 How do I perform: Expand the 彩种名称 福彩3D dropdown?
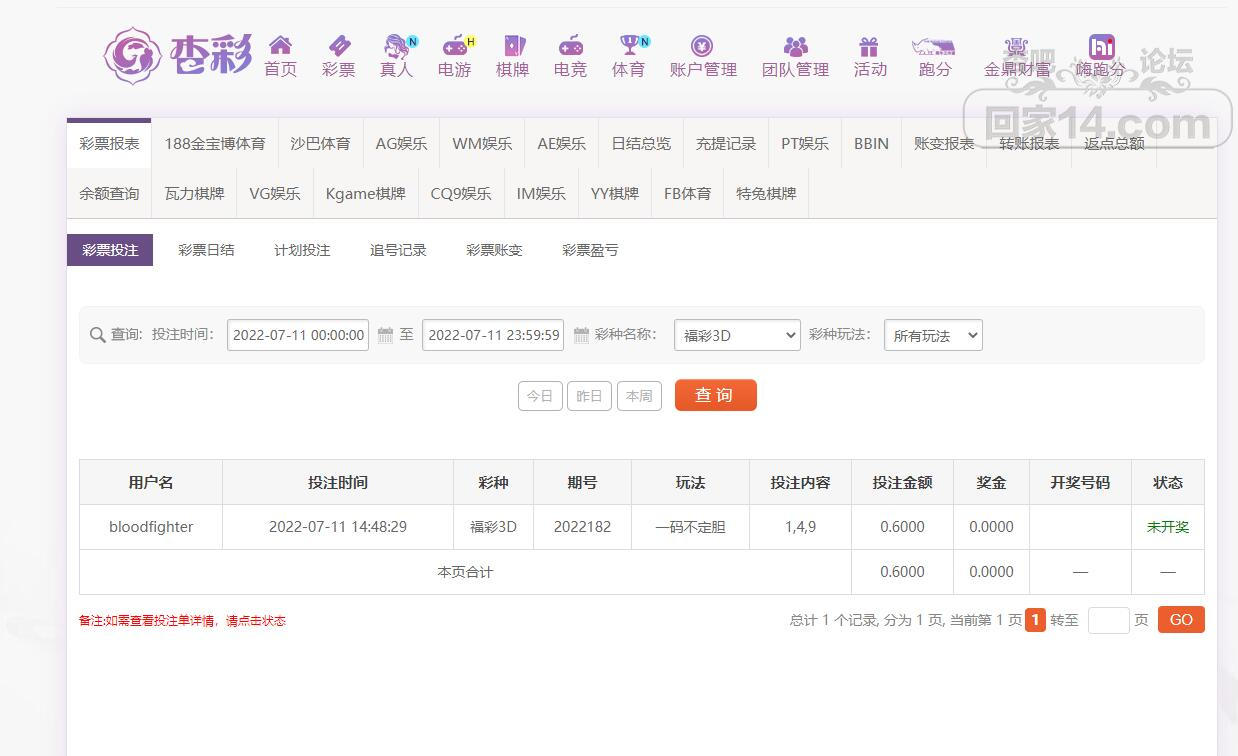(x=737, y=335)
